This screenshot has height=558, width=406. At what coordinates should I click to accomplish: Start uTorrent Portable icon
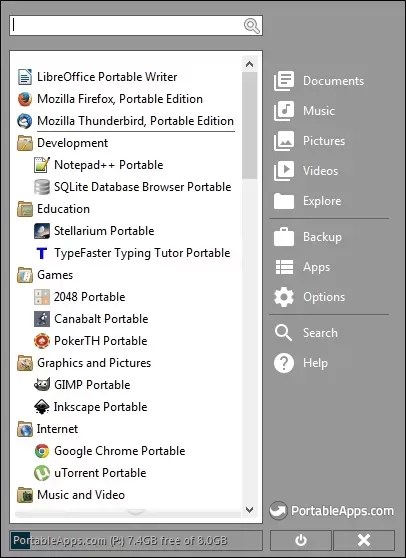coord(42,473)
